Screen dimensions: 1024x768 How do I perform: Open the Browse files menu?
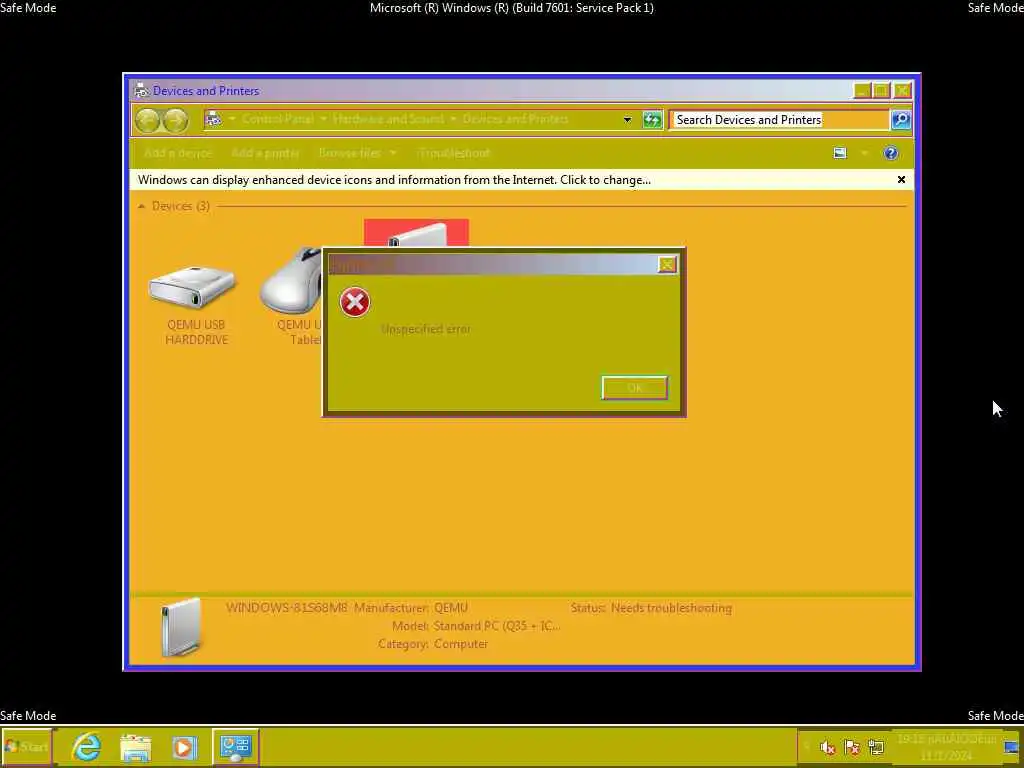point(357,153)
